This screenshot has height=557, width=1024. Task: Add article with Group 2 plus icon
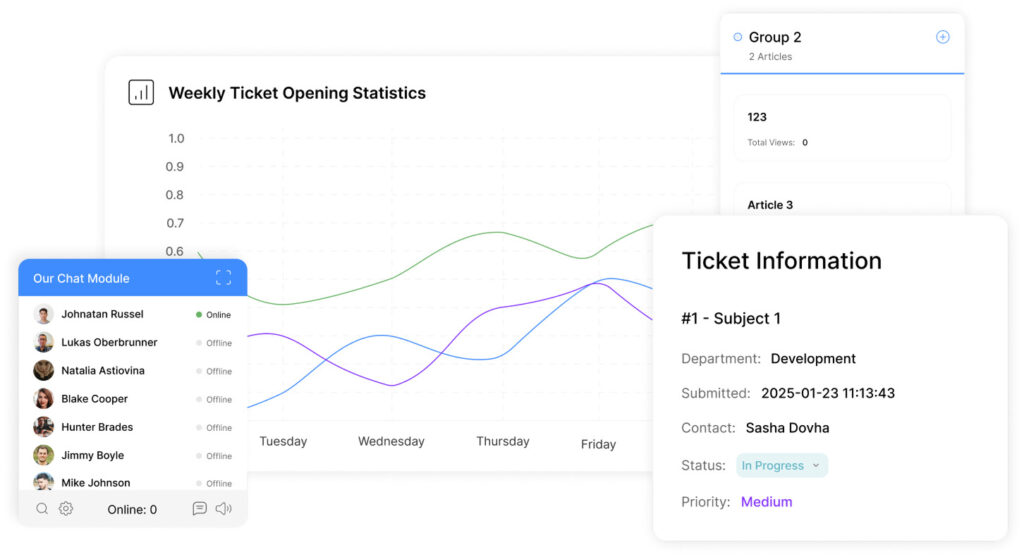[x=942, y=37]
